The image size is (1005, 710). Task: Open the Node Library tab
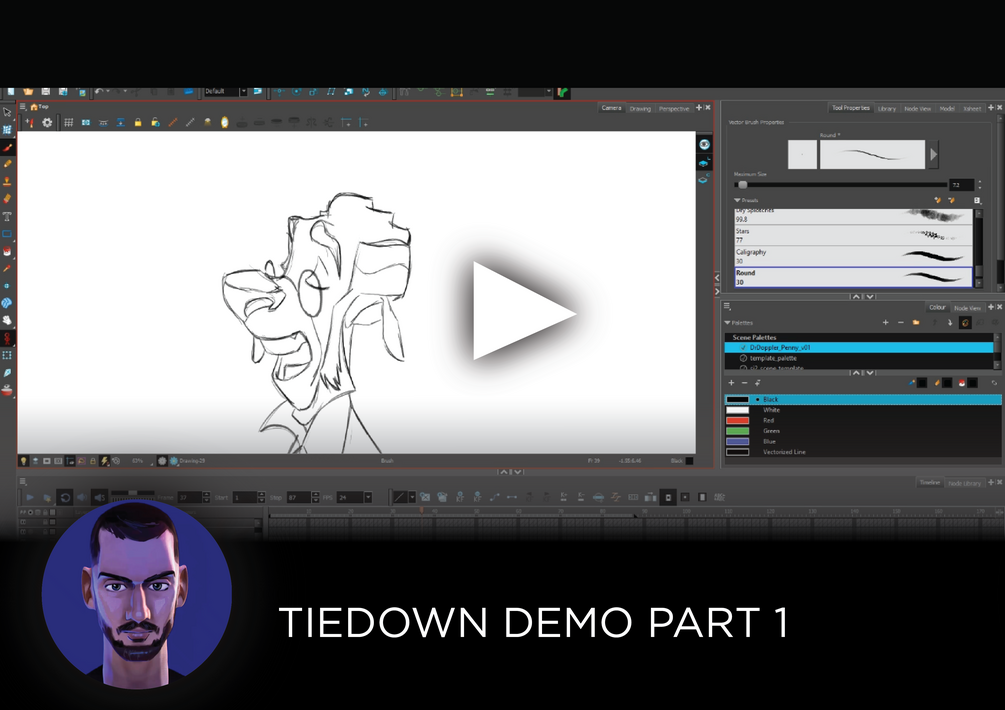coord(964,483)
